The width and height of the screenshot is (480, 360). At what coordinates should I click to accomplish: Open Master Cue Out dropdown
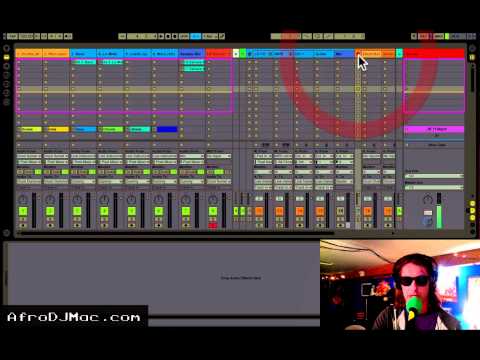[434, 176]
